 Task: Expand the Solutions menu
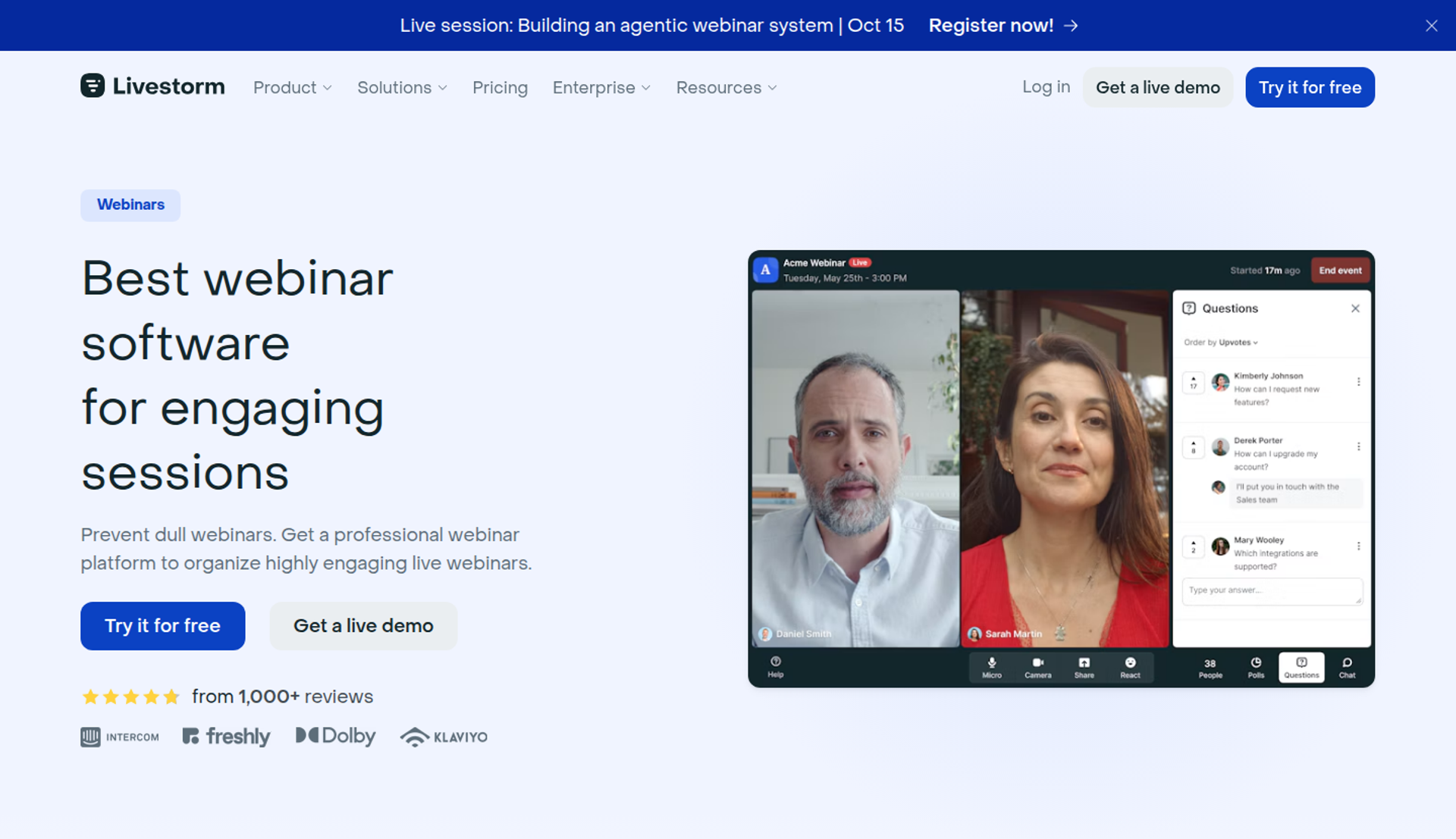(x=402, y=88)
